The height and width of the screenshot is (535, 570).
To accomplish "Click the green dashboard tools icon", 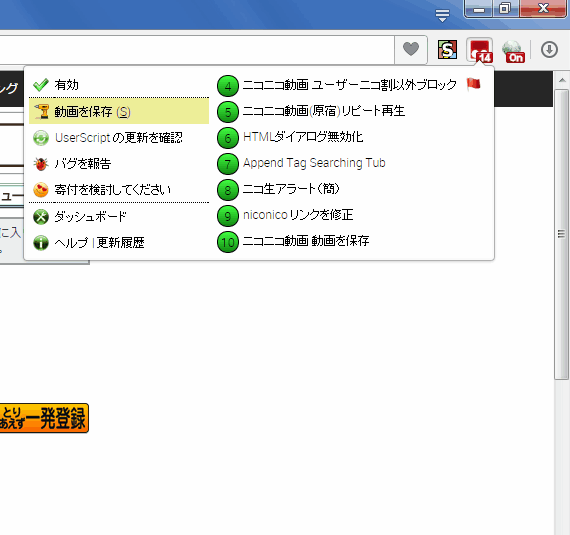I will (x=41, y=217).
